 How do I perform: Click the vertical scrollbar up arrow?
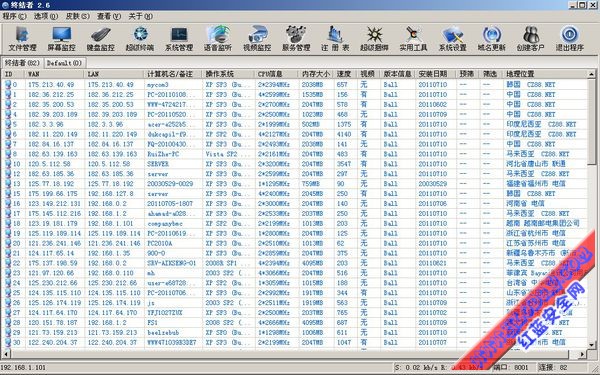click(x=592, y=74)
